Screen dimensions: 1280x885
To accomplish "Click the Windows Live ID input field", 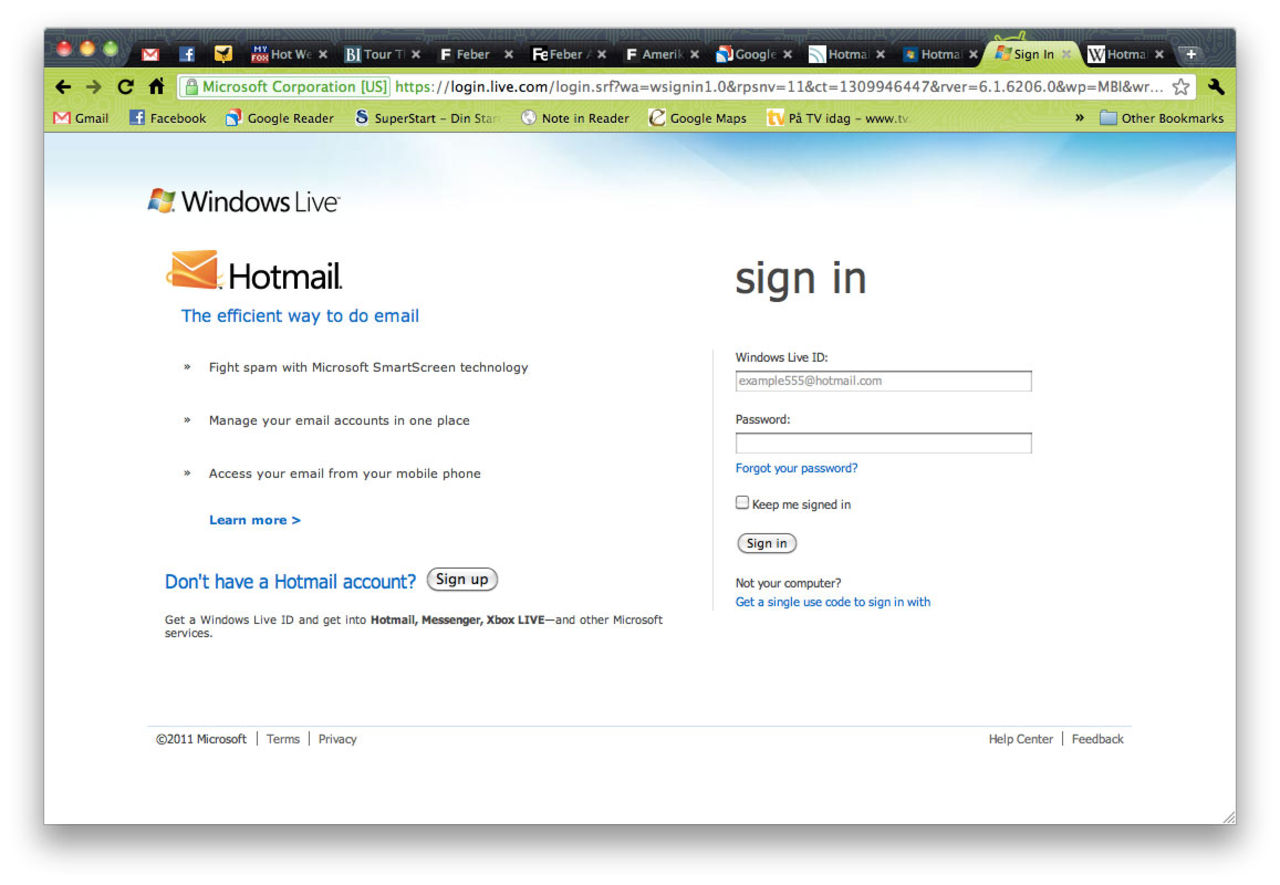I will coord(883,381).
